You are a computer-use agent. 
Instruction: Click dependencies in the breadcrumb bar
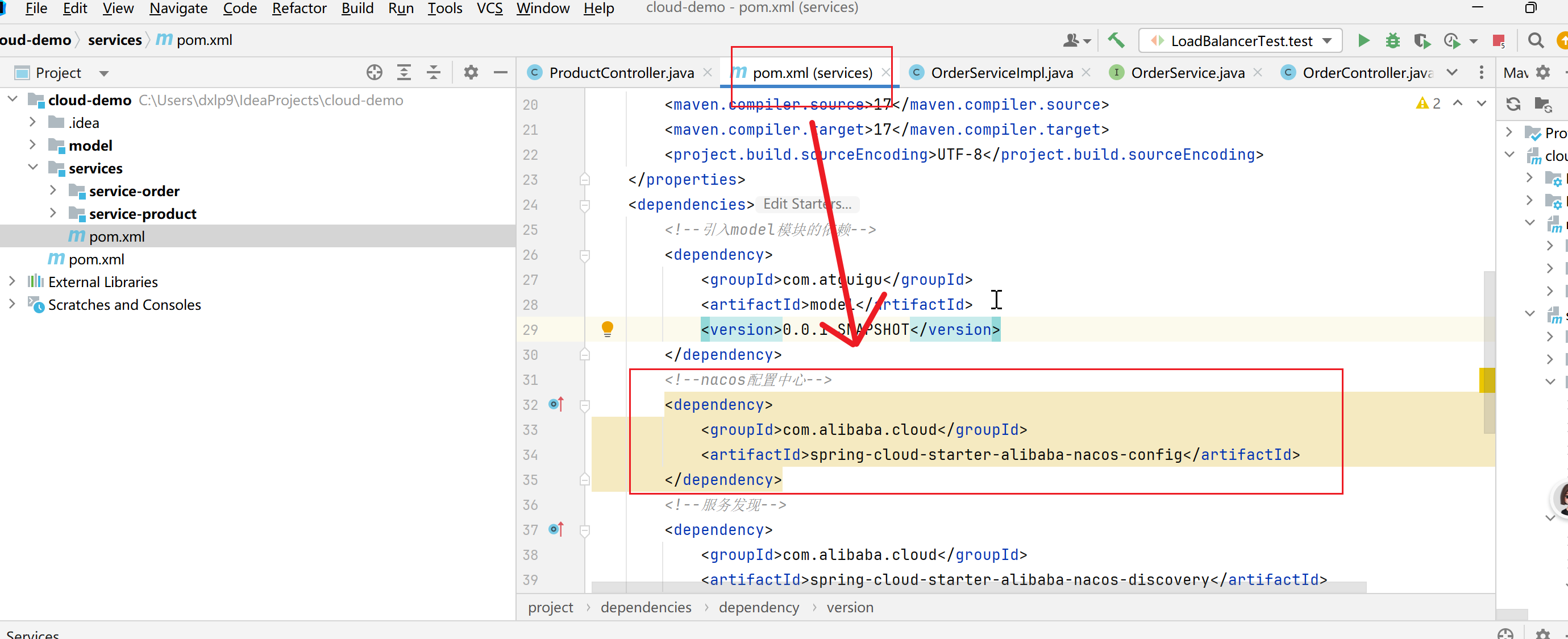(645, 607)
